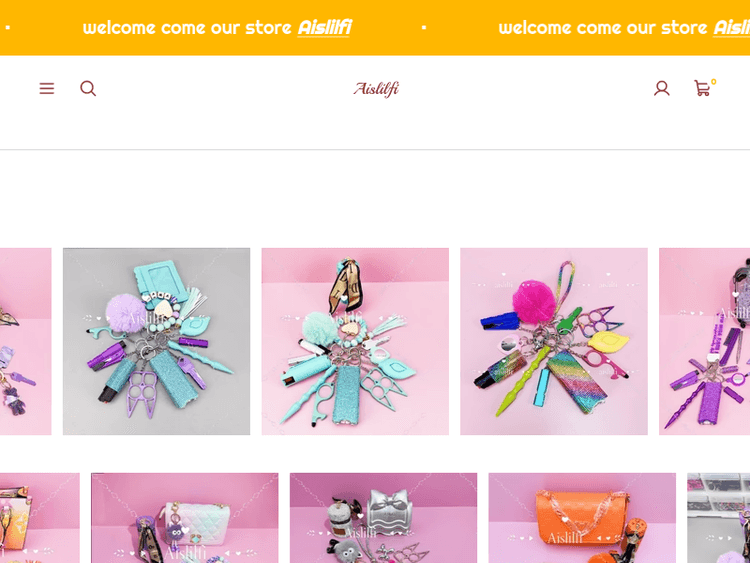Click the search magnifier icon

pyautogui.click(x=88, y=88)
